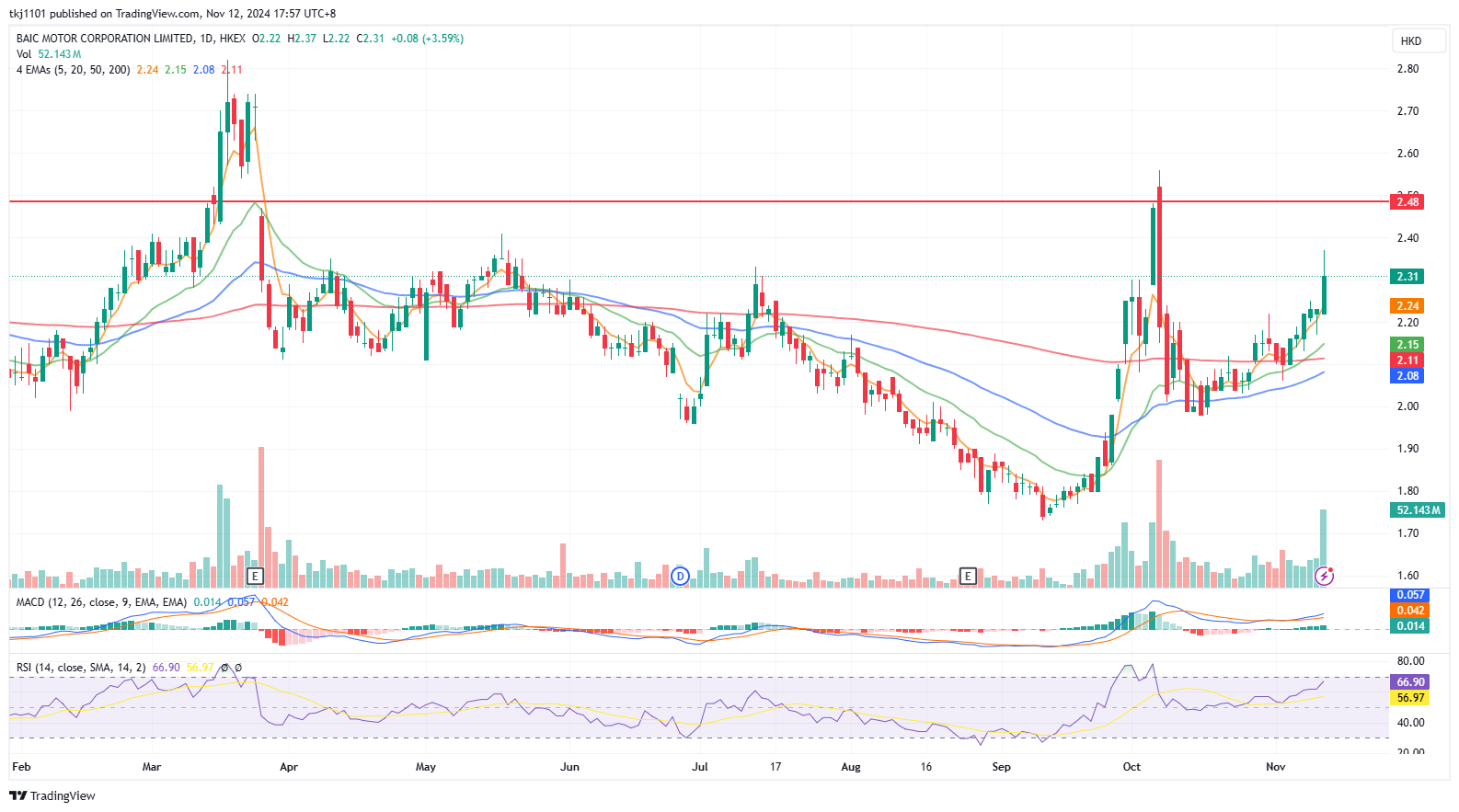The image size is (1459, 812).
Task: Click the BAIC MOTOR CORPORATION LIMITED title
Action: (x=105, y=39)
